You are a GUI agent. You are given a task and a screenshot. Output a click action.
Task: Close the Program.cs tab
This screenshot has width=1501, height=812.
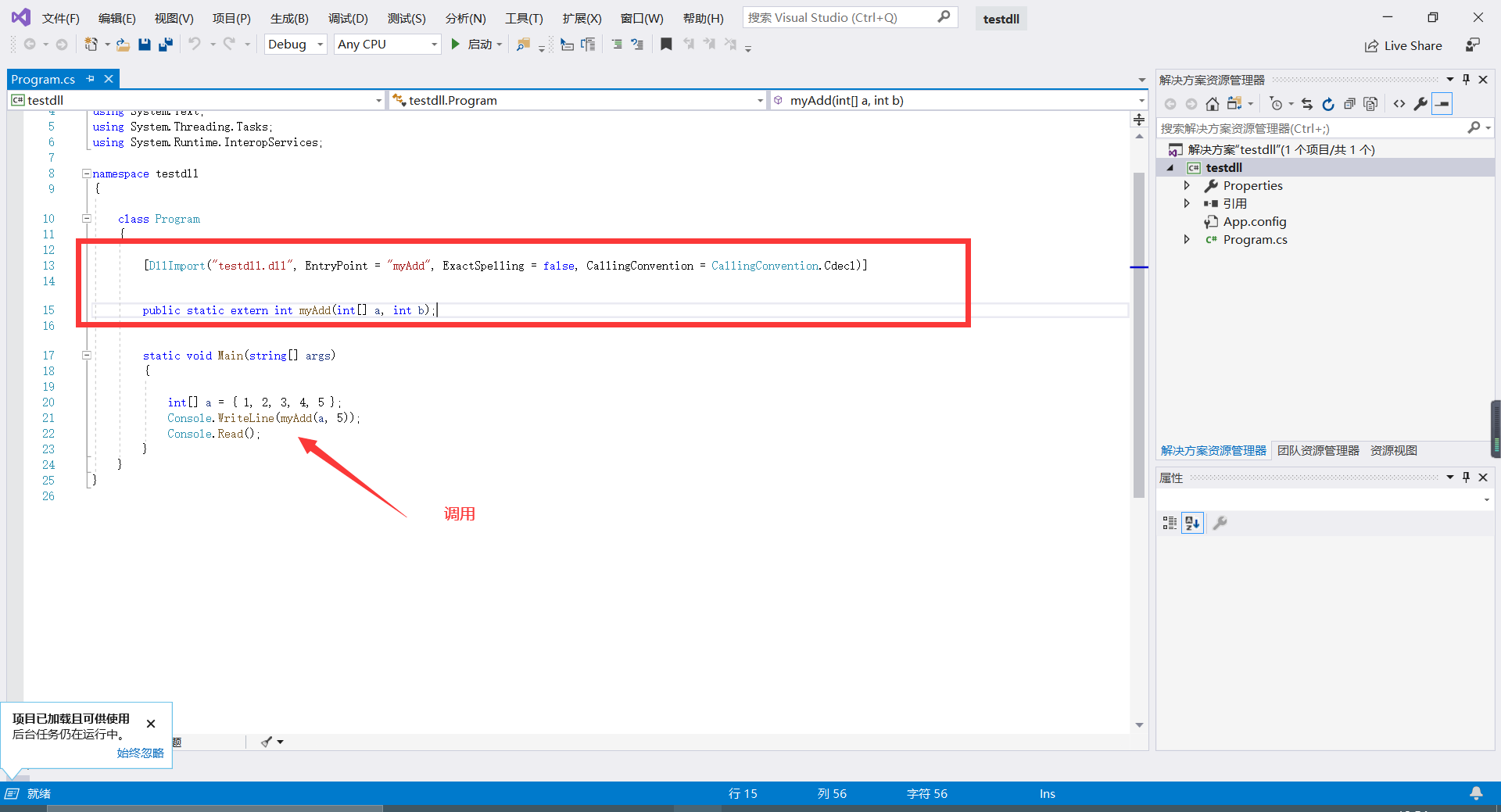click(109, 79)
